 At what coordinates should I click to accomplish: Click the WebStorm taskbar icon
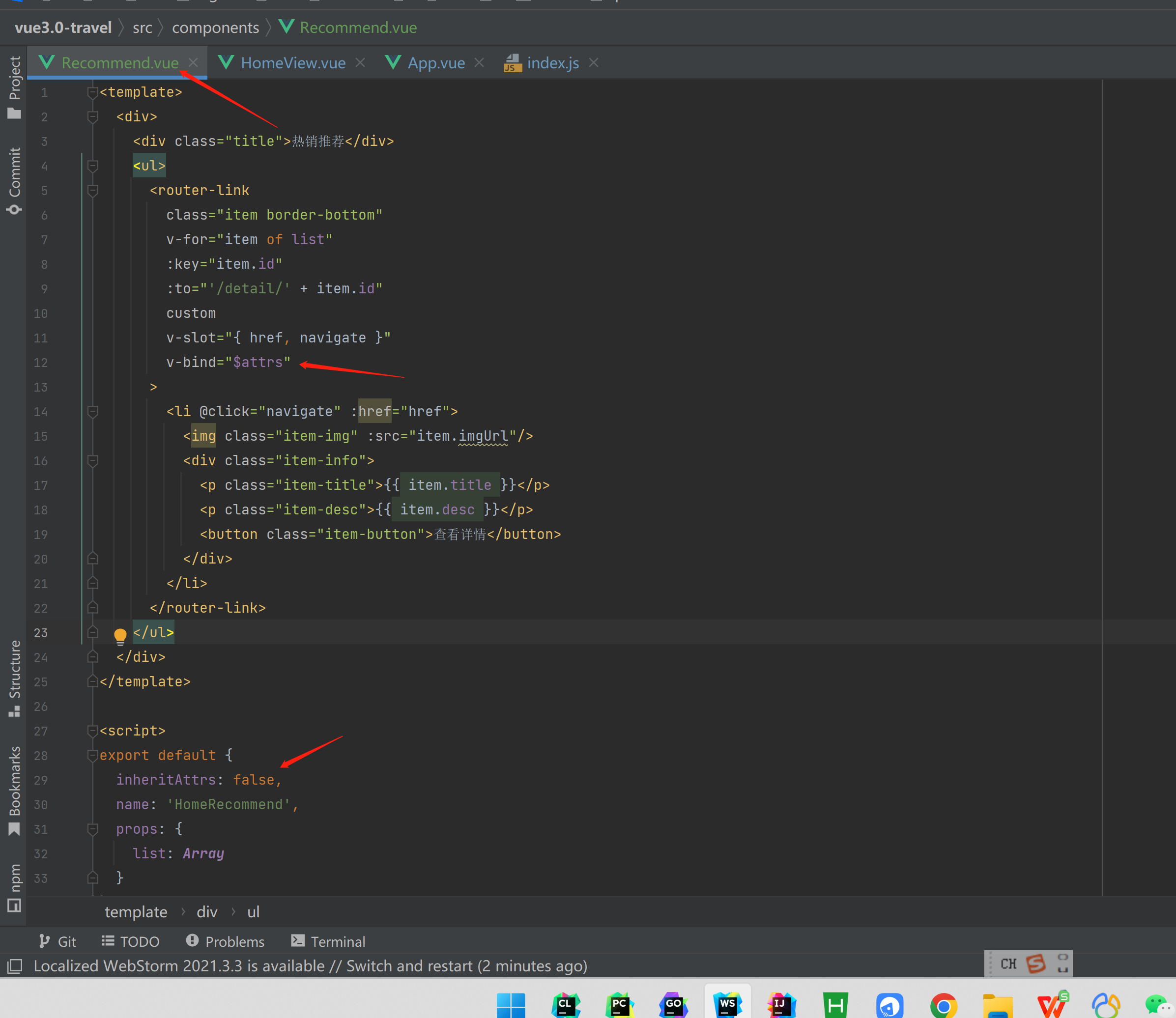pos(728,1004)
